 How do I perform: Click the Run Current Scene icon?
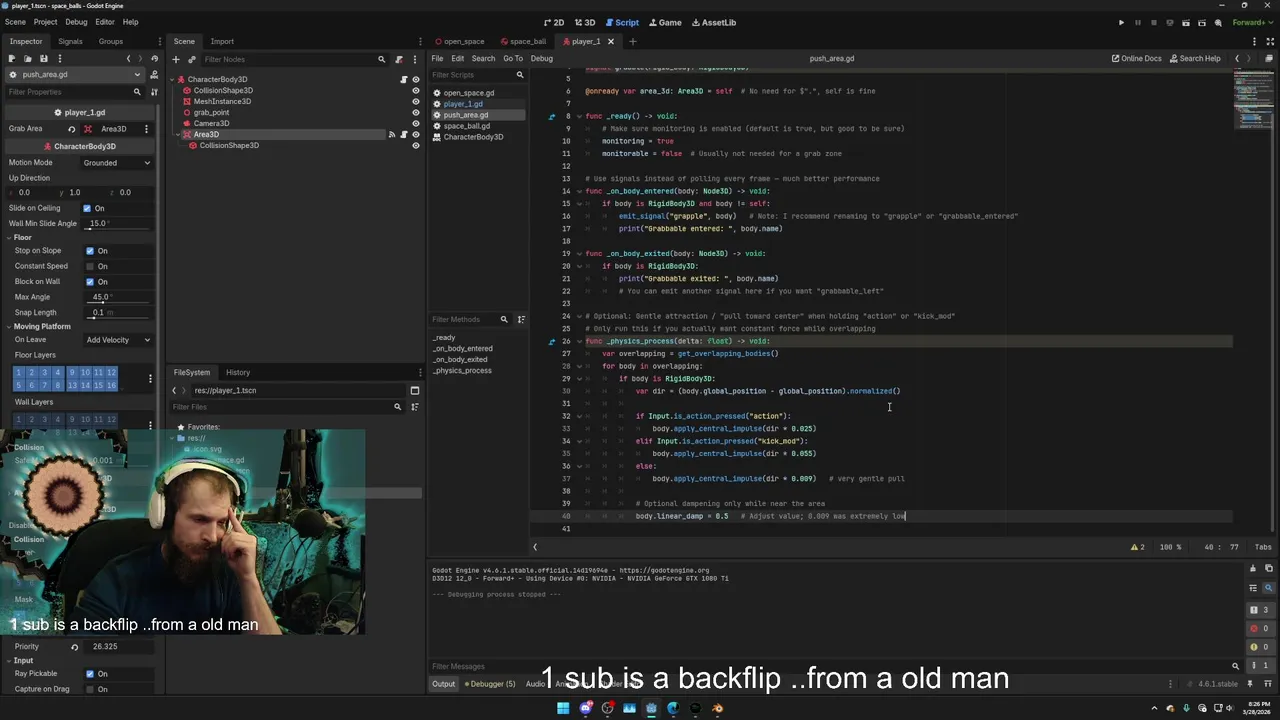1186,22
